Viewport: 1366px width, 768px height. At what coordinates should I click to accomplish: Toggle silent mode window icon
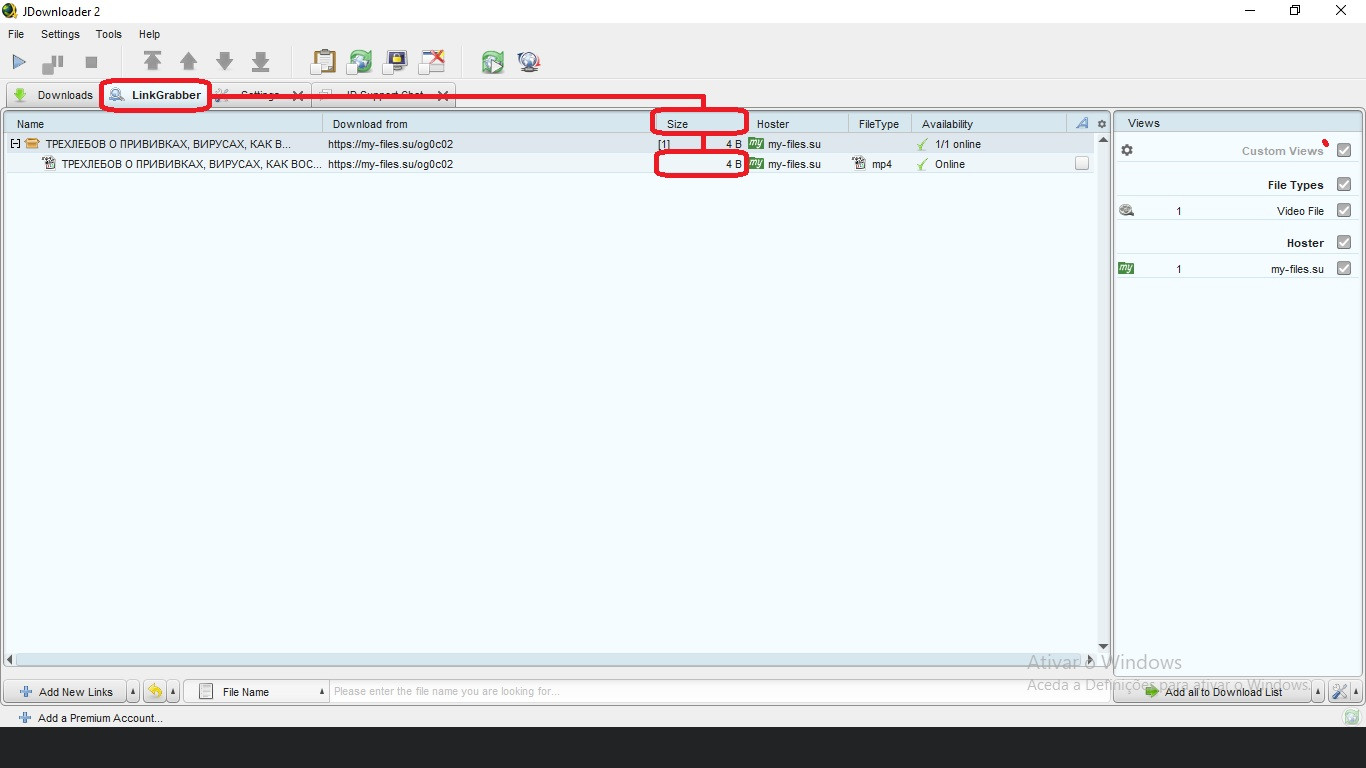(432, 62)
